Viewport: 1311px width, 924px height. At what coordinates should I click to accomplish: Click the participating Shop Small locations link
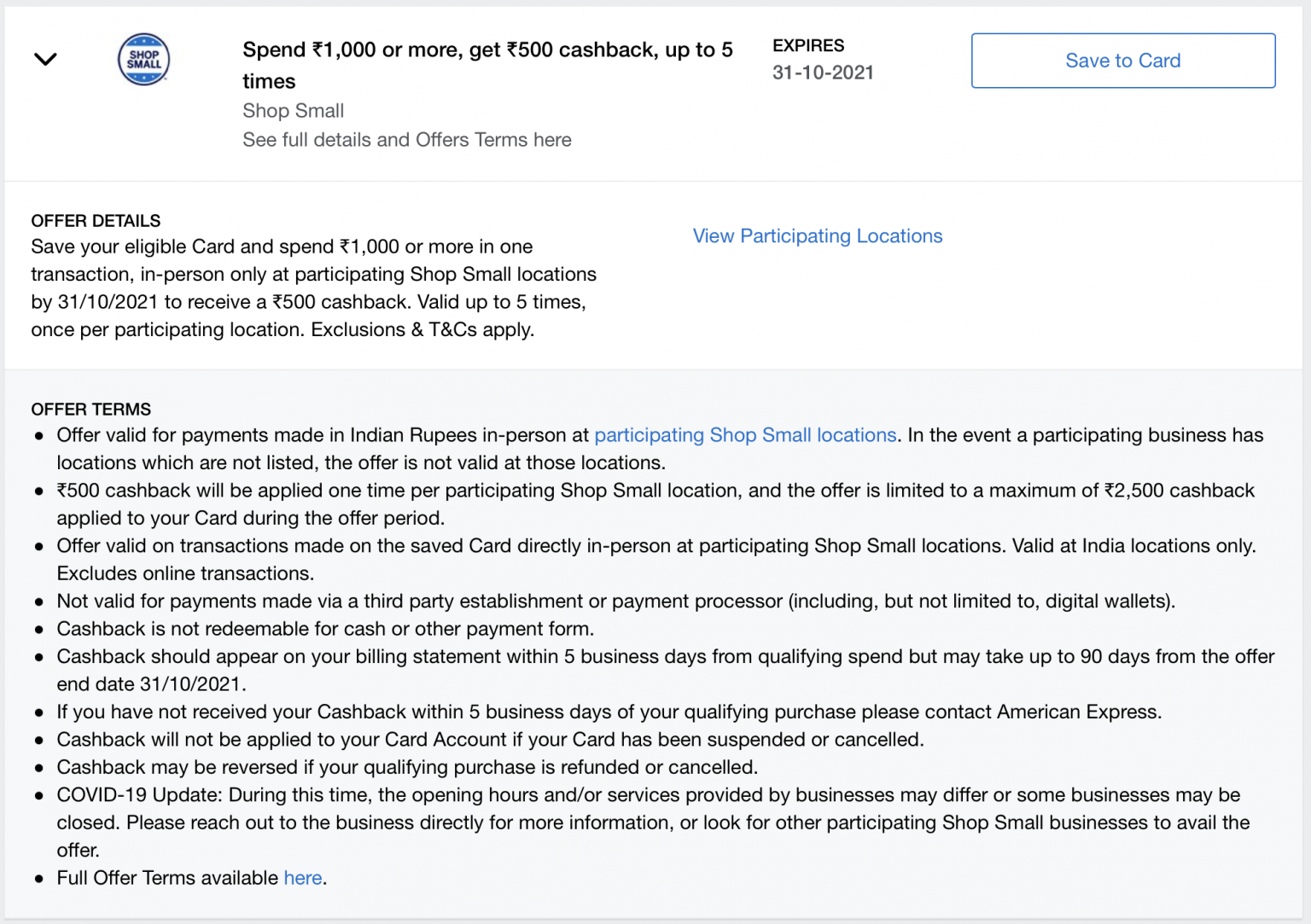744,435
